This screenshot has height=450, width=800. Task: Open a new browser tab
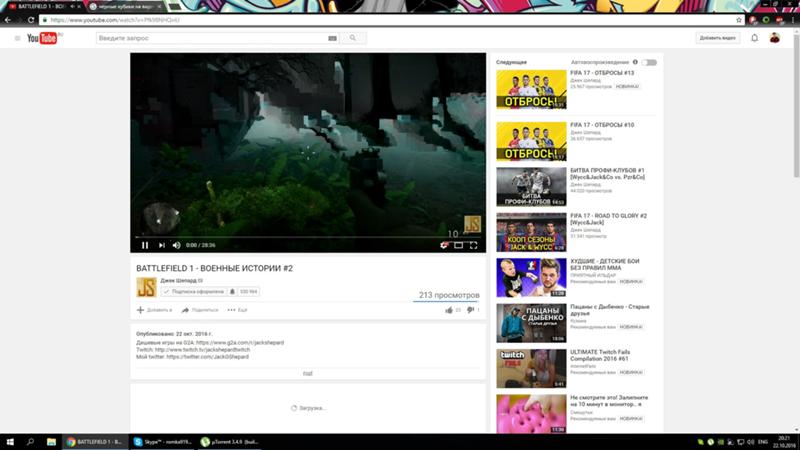[x=174, y=7]
